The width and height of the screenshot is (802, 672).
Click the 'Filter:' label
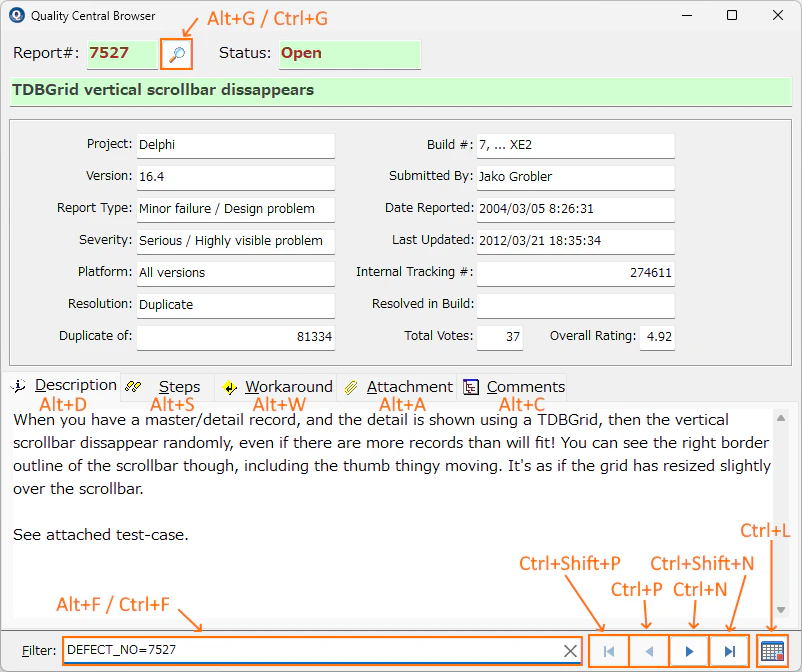[39, 651]
